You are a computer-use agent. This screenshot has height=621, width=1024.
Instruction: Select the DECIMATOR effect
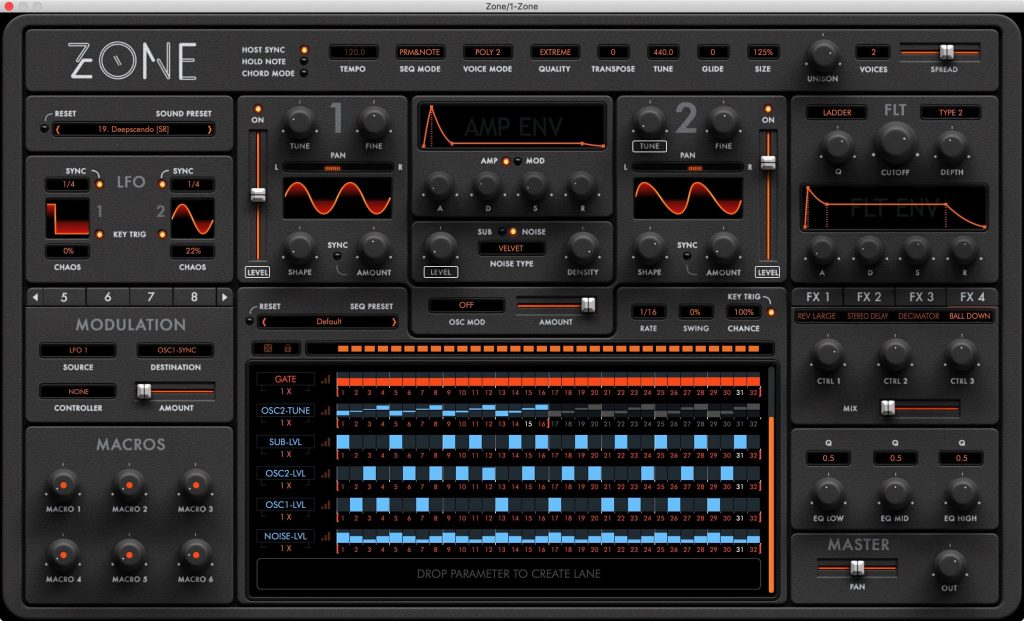click(918, 316)
